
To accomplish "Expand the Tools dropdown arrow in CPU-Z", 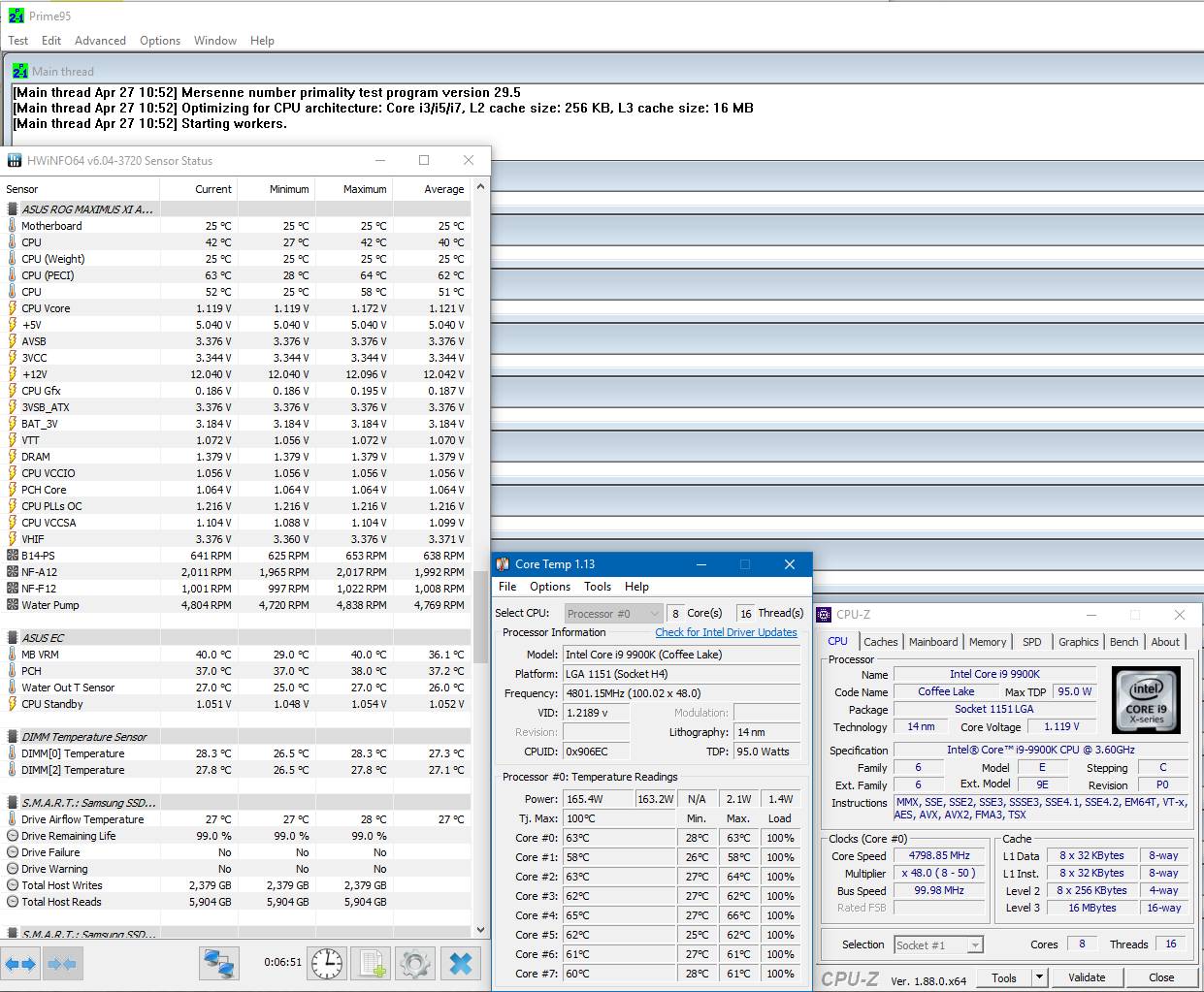I will pos(1039,977).
